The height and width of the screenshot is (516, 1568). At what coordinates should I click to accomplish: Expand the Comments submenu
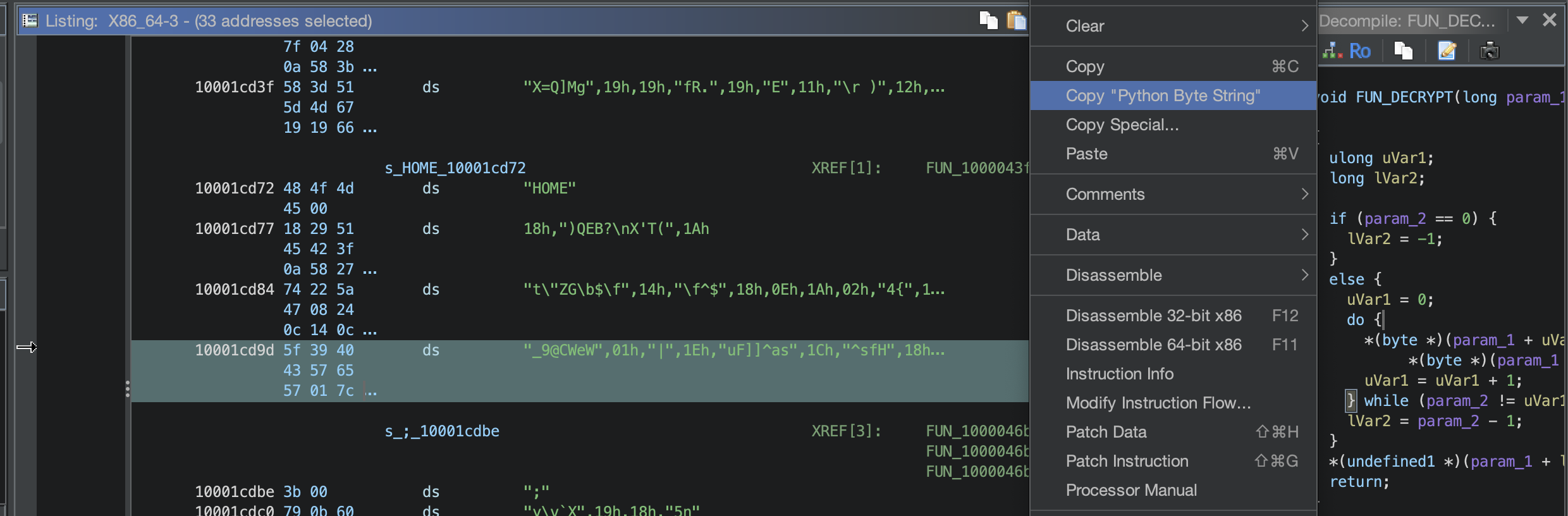(1173, 194)
